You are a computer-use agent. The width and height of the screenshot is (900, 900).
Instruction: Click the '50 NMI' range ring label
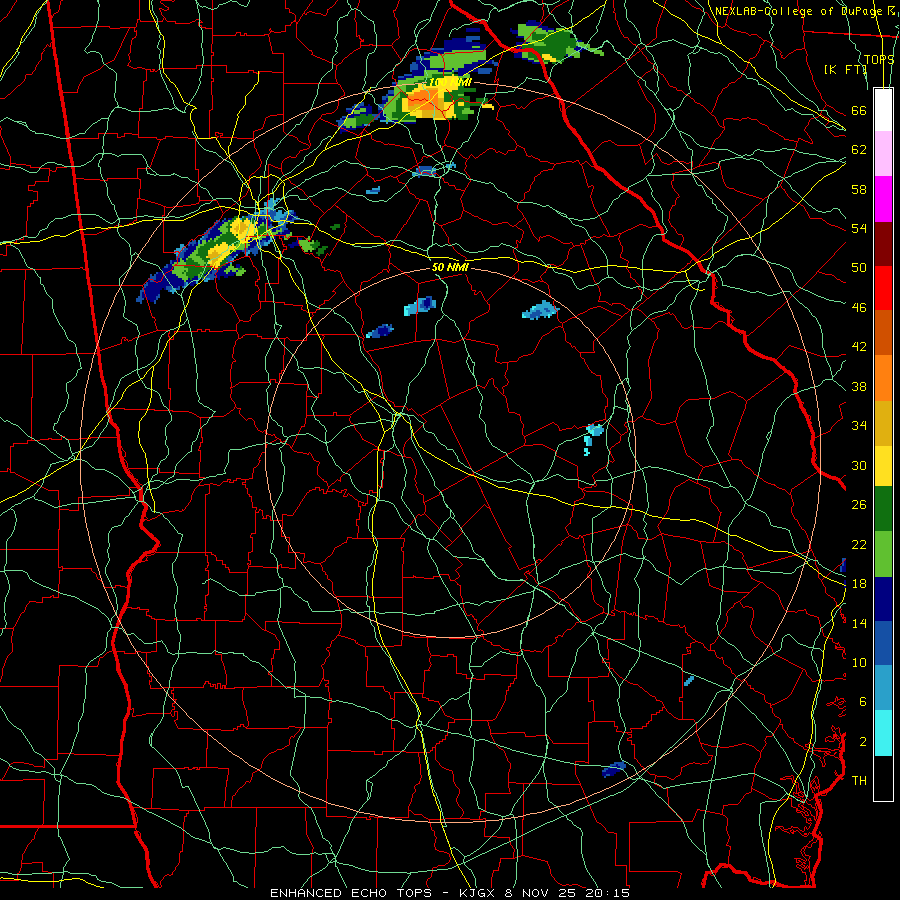click(450, 267)
